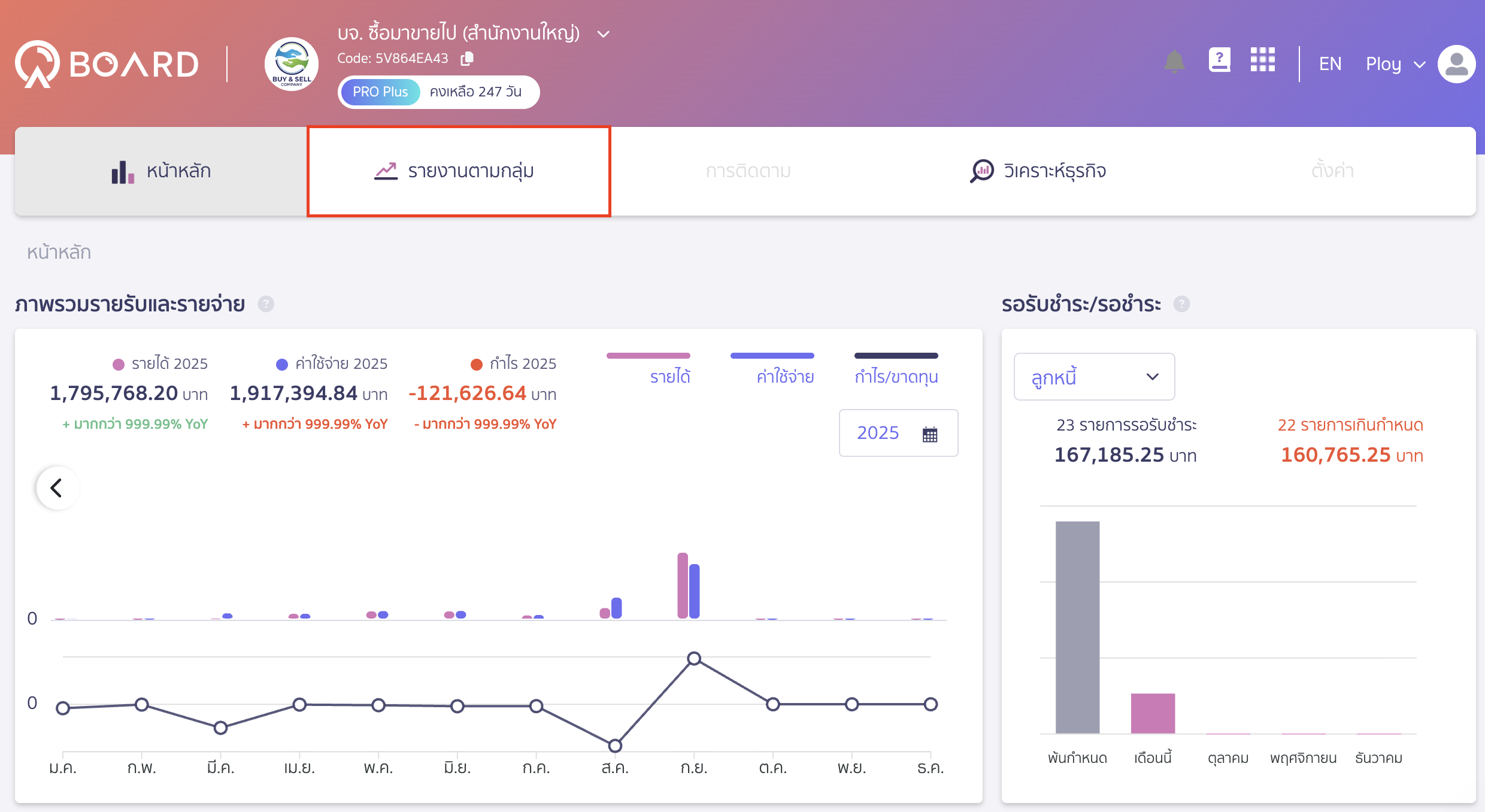
Task: Click the help icon beside รอรับชำระ/รอชำระ
Action: 1182,304
